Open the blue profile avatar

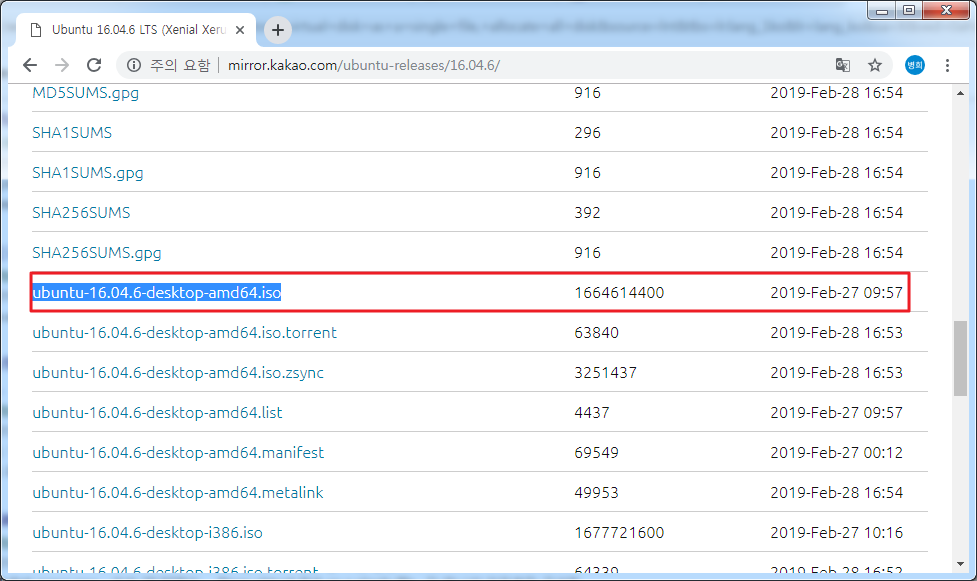coord(915,65)
